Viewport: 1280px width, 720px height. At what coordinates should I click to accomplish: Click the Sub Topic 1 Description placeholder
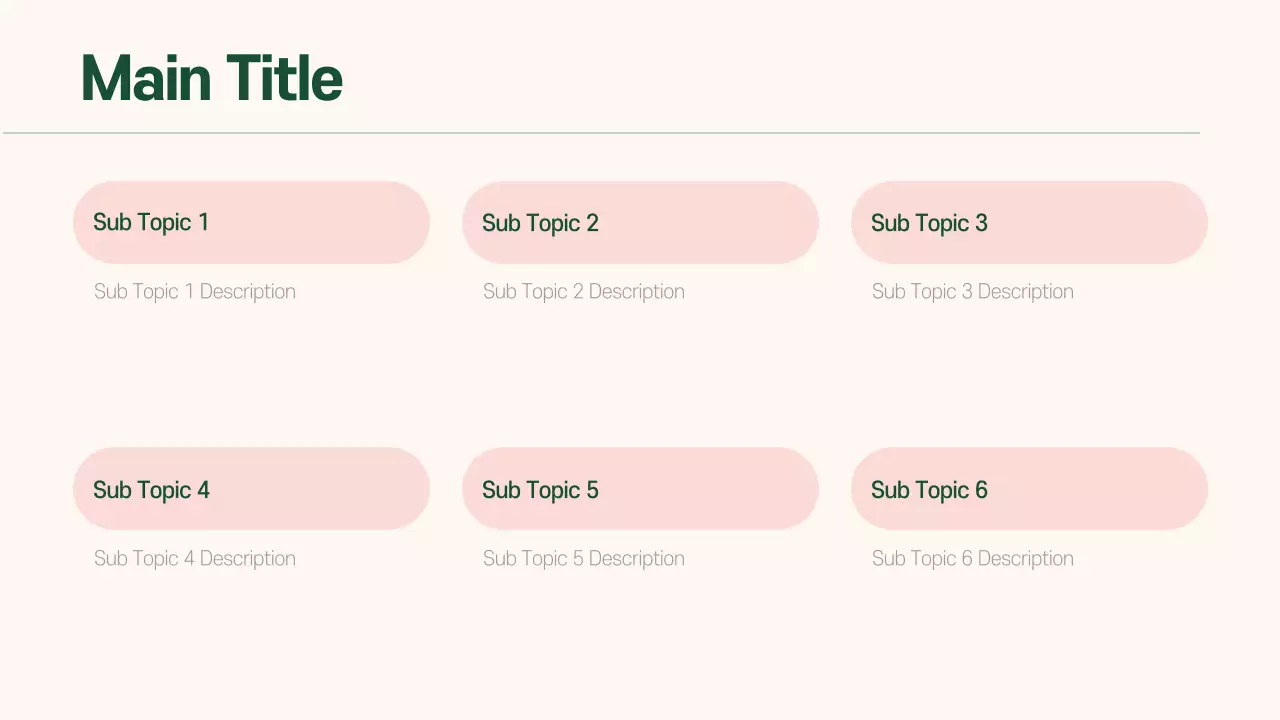point(195,292)
